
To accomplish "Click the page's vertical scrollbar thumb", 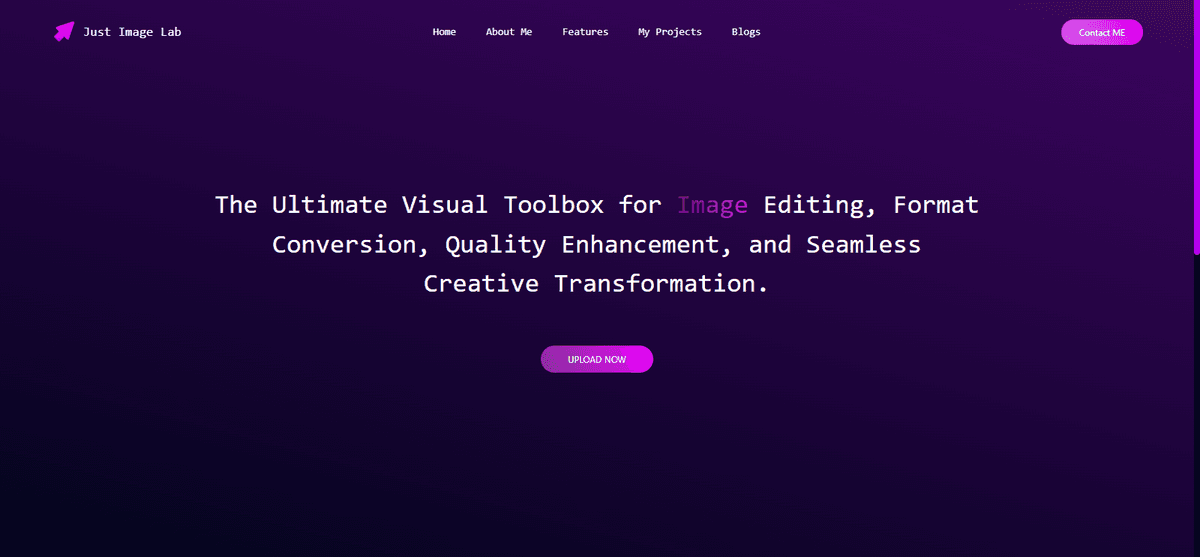I will pyautogui.click(x=1196, y=125).
